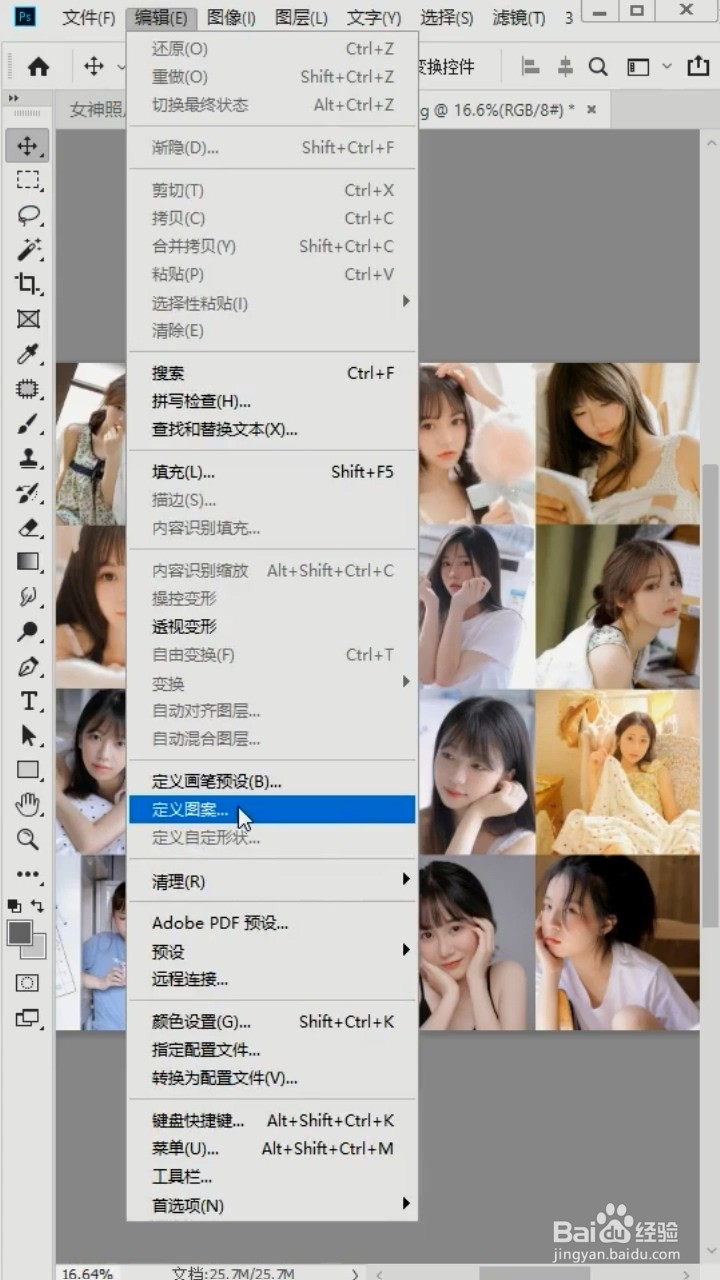Image resolution: width=720 pixels, height=1280 pixels.
Task: Expand the toolbox double-arrow at top
Action: point(14,99)
